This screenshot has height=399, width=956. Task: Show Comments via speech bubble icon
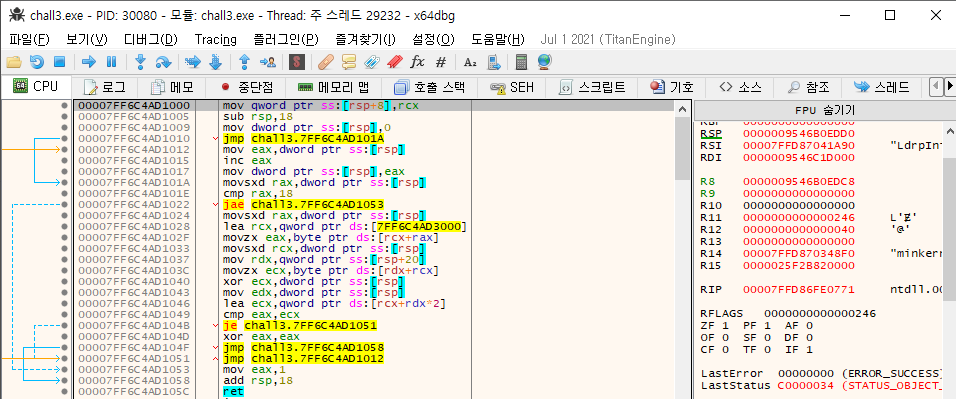[x=349, y=62]
